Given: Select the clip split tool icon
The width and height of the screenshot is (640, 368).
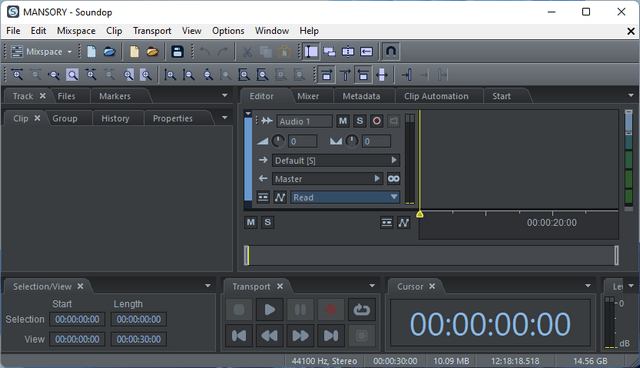Looking at the screenshot, I should pyautogui.click(x=348, y=52).
